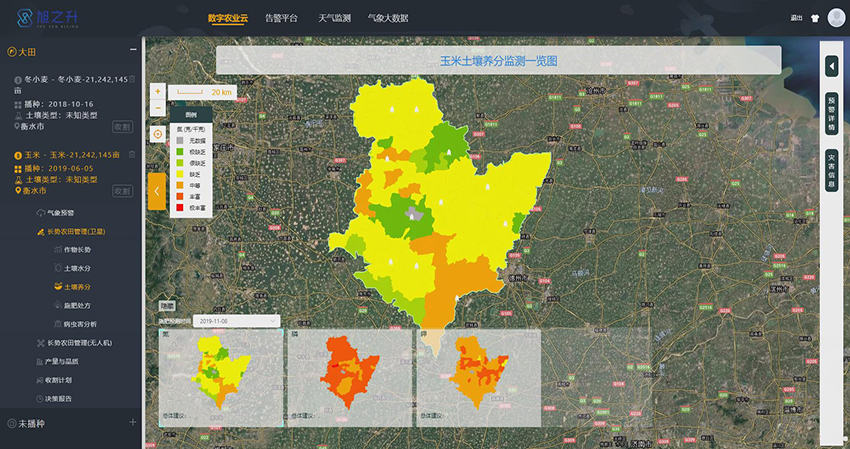The image size is (850, 449).
Task: Click the 隐藏 button to hide thumbnails
Action: [x=167, y=305]
